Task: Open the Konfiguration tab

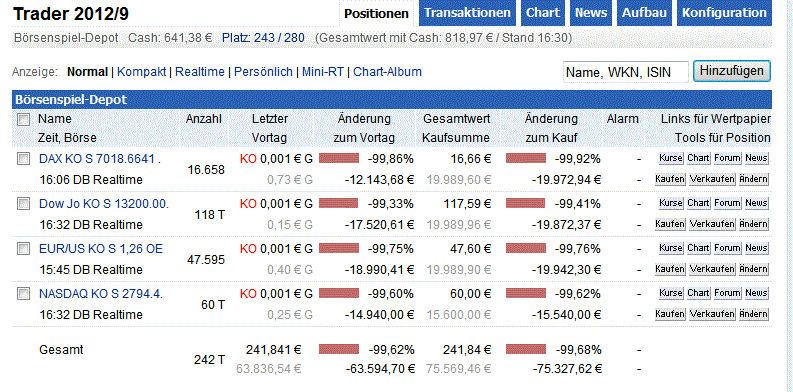Action: point(724,13)
